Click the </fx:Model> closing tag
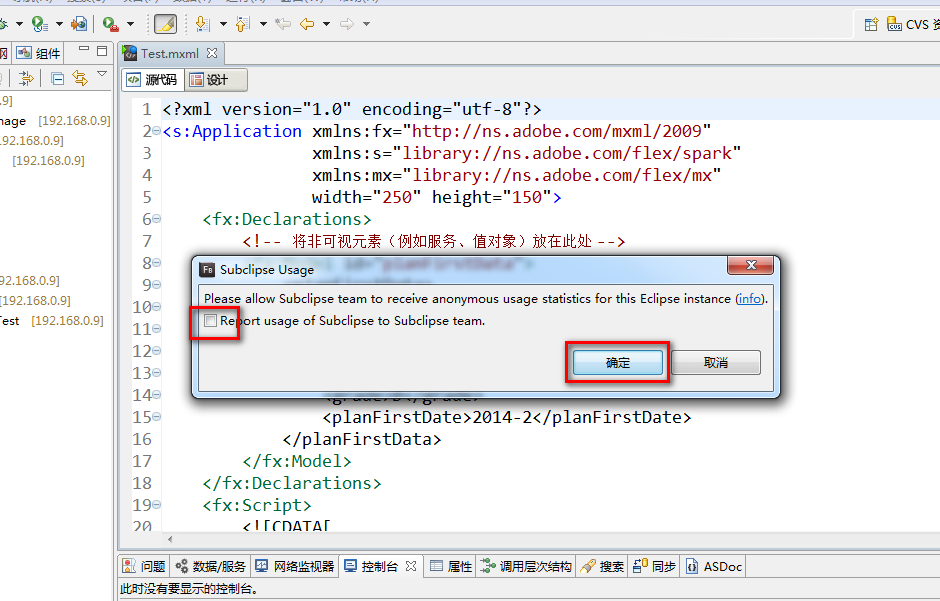940x601 pixels. click(x=297, y=461)
